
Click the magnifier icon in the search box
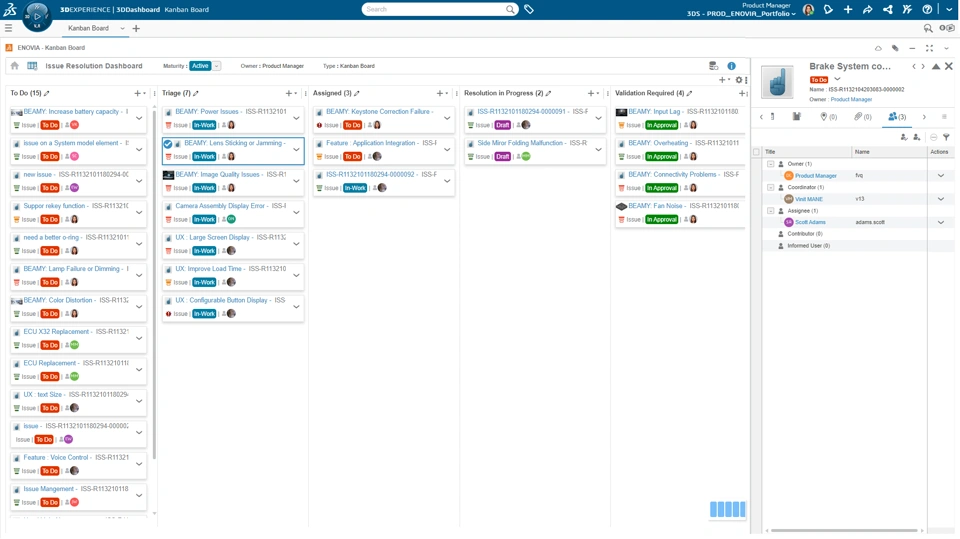tap(510, 9)
